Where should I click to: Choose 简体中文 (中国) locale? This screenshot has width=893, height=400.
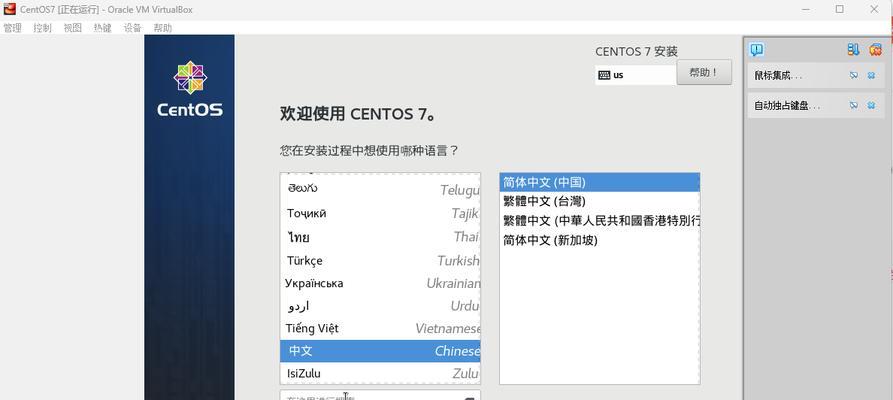600,182
